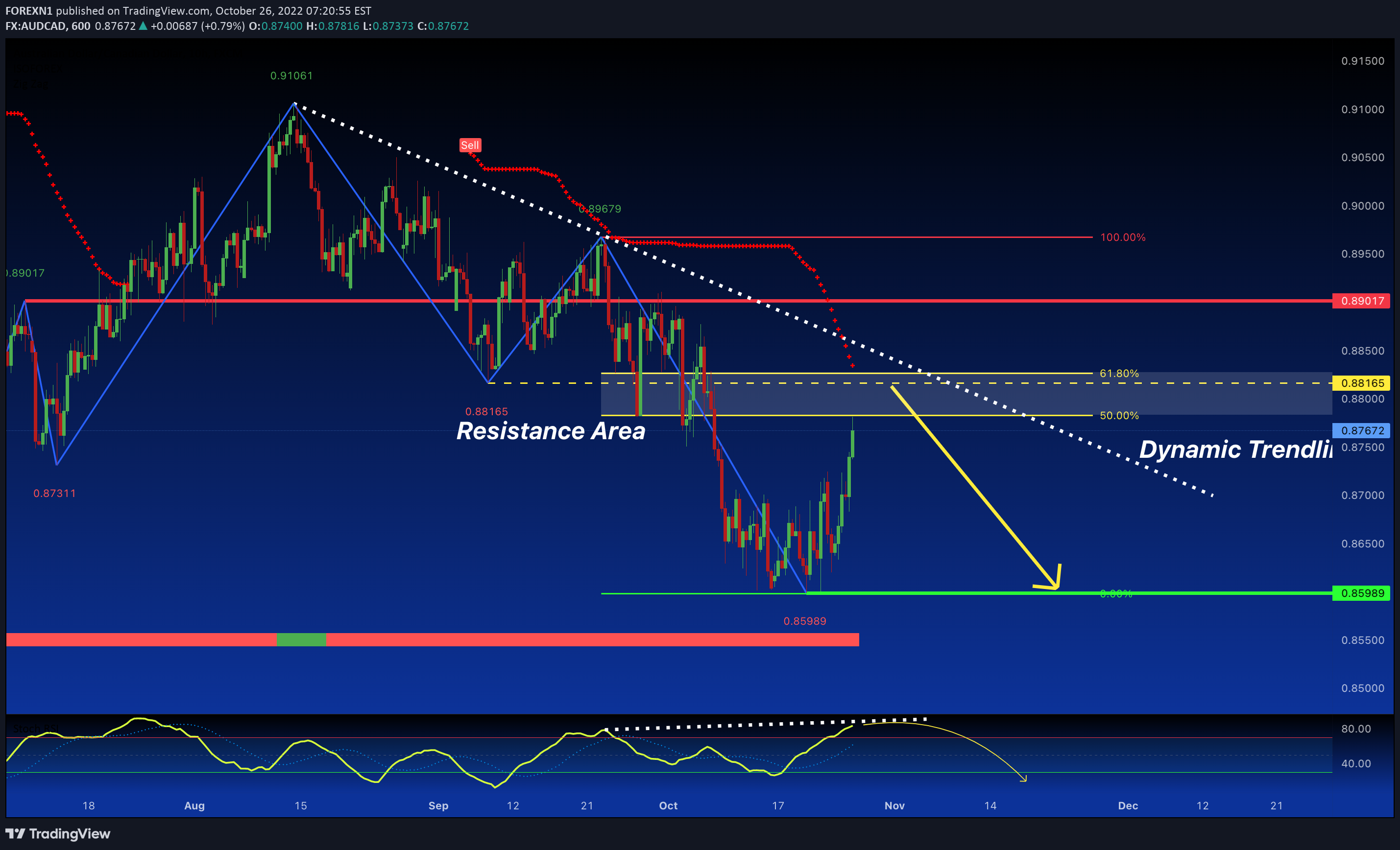Click the red 0.89017 price-axis tag
This screenshot has width=1400, height=850.
1361,301
